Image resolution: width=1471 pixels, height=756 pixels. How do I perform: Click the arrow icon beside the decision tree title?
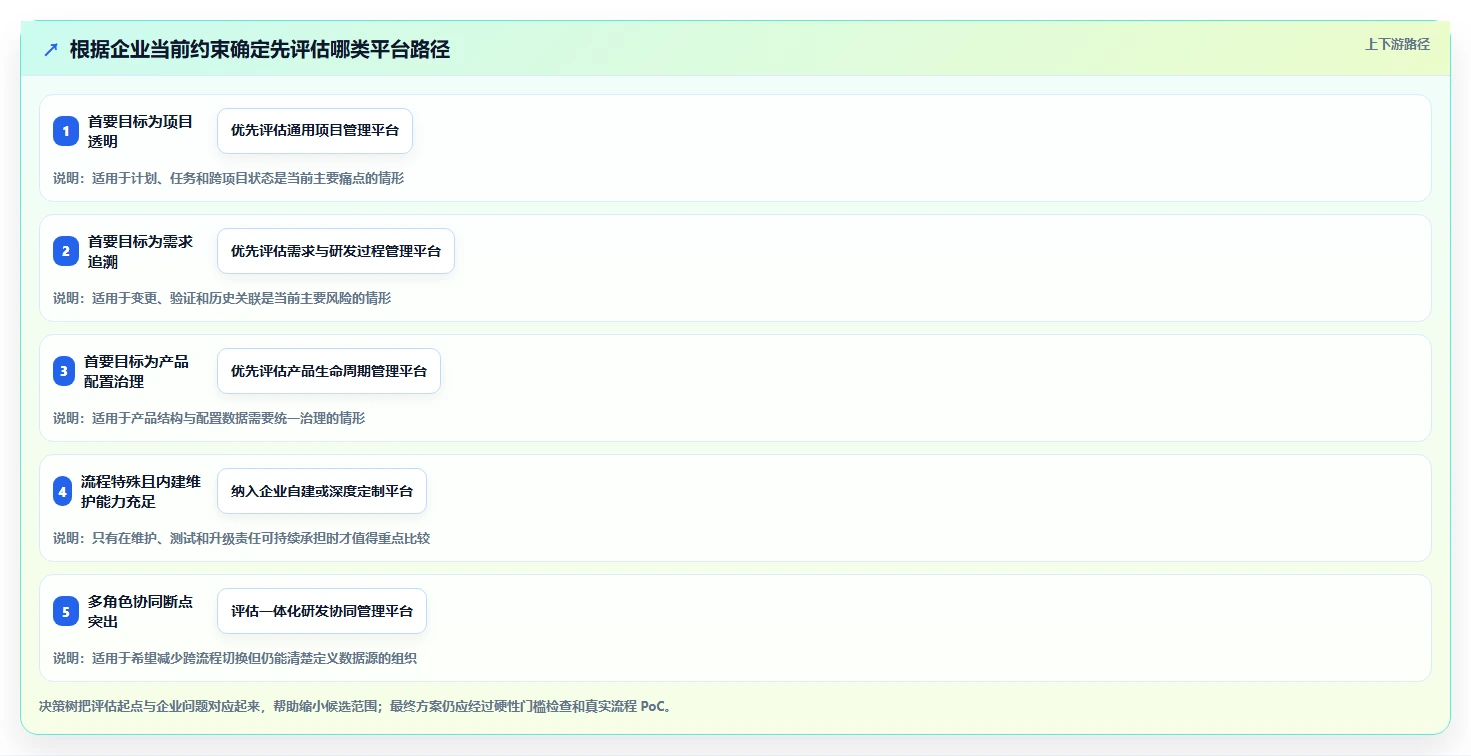[x=51, y=50]
